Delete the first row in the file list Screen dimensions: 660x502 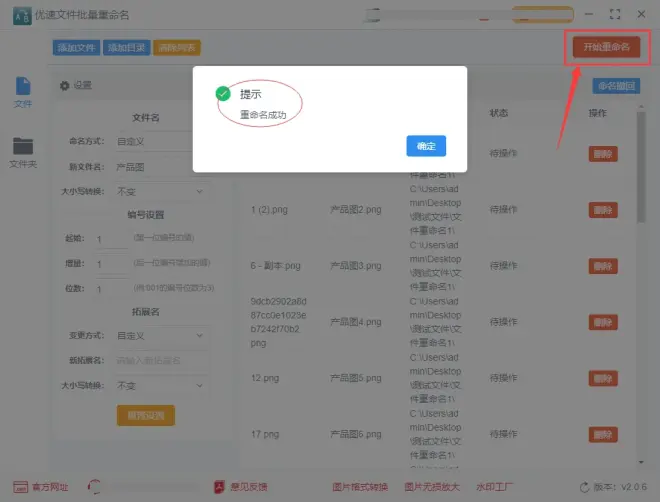[x=603, y=154]
